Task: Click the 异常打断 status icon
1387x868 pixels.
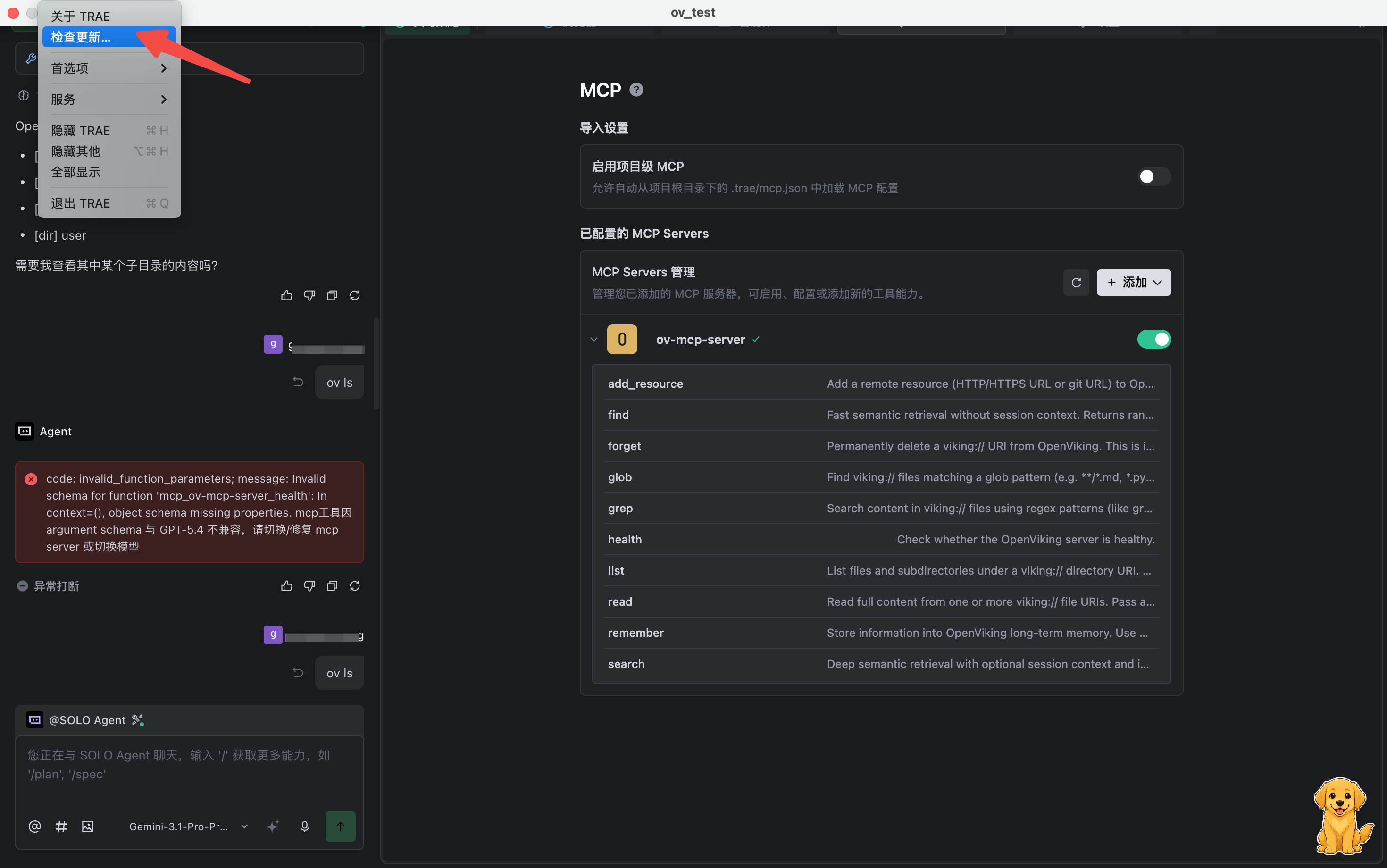Action: coord(22,585)
